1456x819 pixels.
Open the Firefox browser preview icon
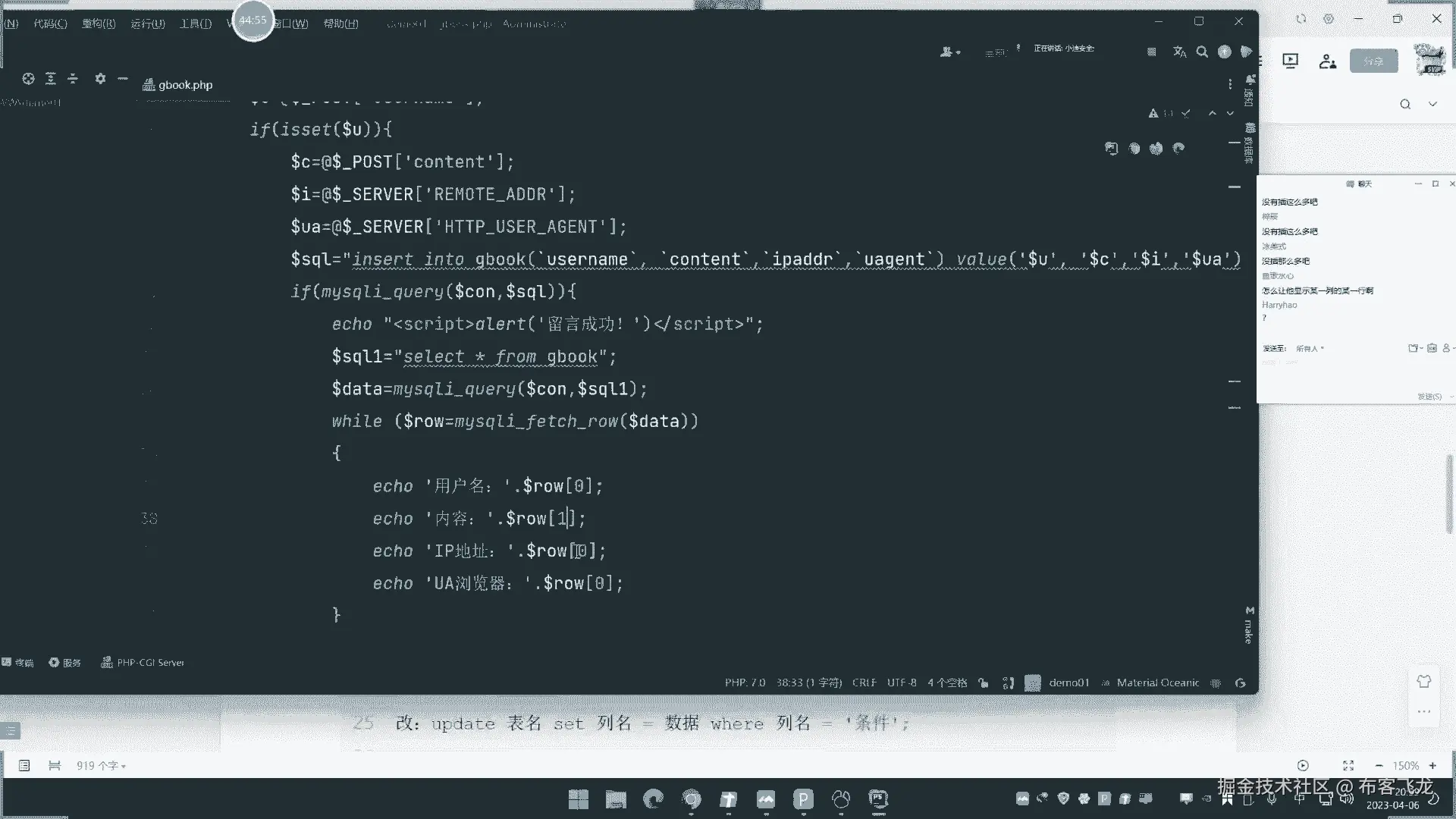pyautogui.click(x=1156, y=149)
